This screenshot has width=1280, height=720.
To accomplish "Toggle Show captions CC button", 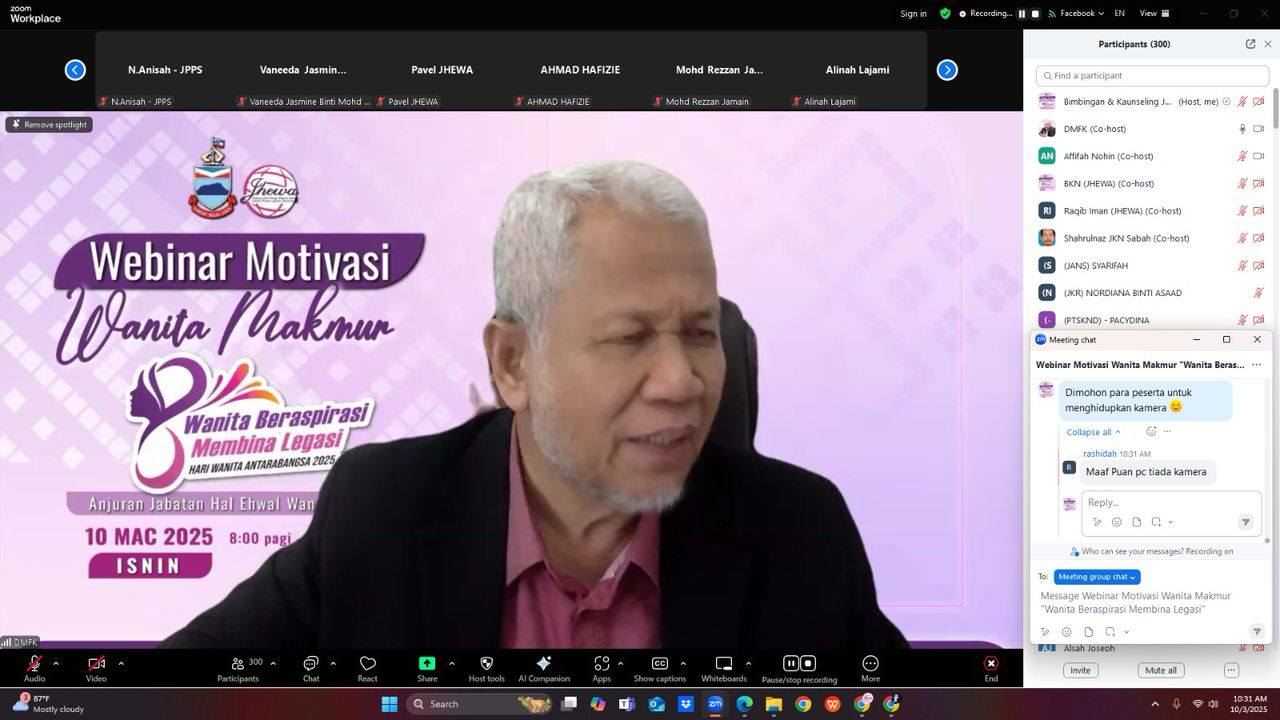I will coord(659,665).
